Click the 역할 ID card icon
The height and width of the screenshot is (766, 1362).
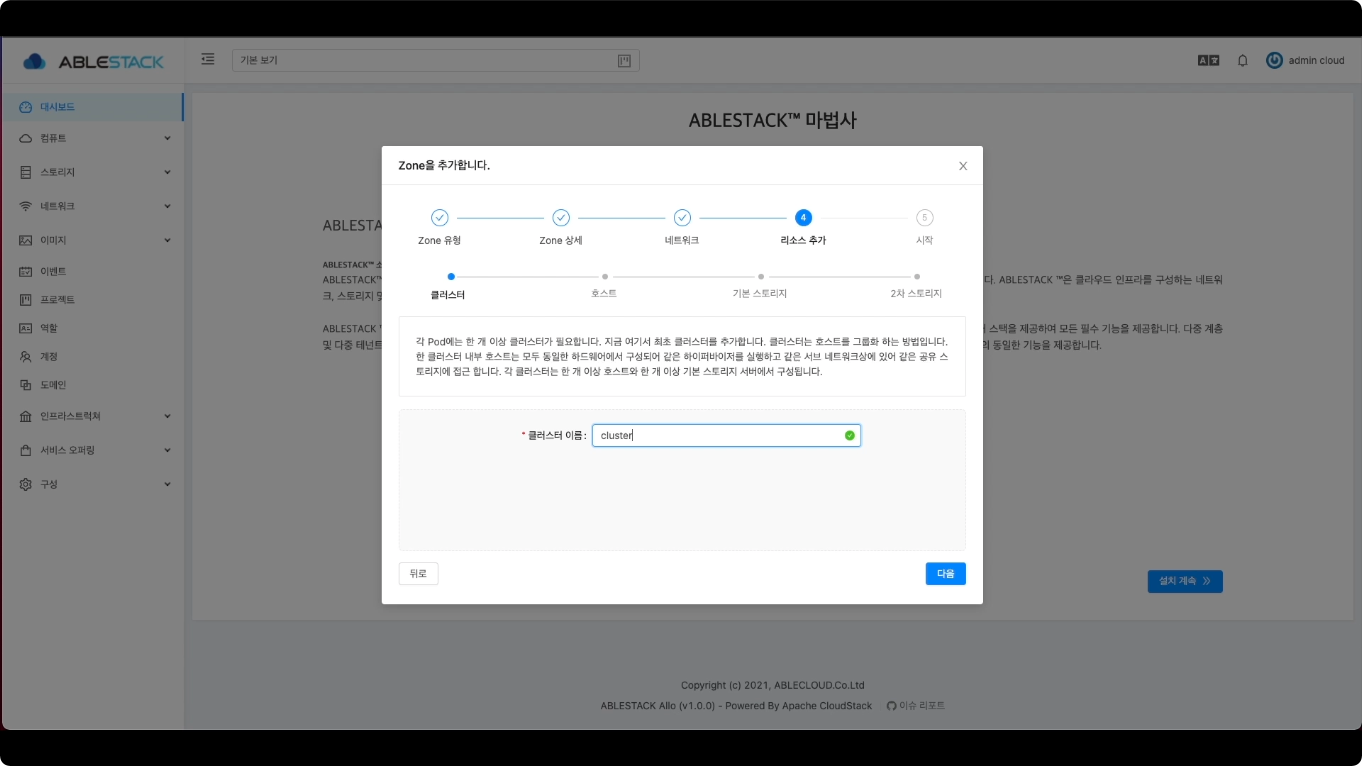point(26,328)
